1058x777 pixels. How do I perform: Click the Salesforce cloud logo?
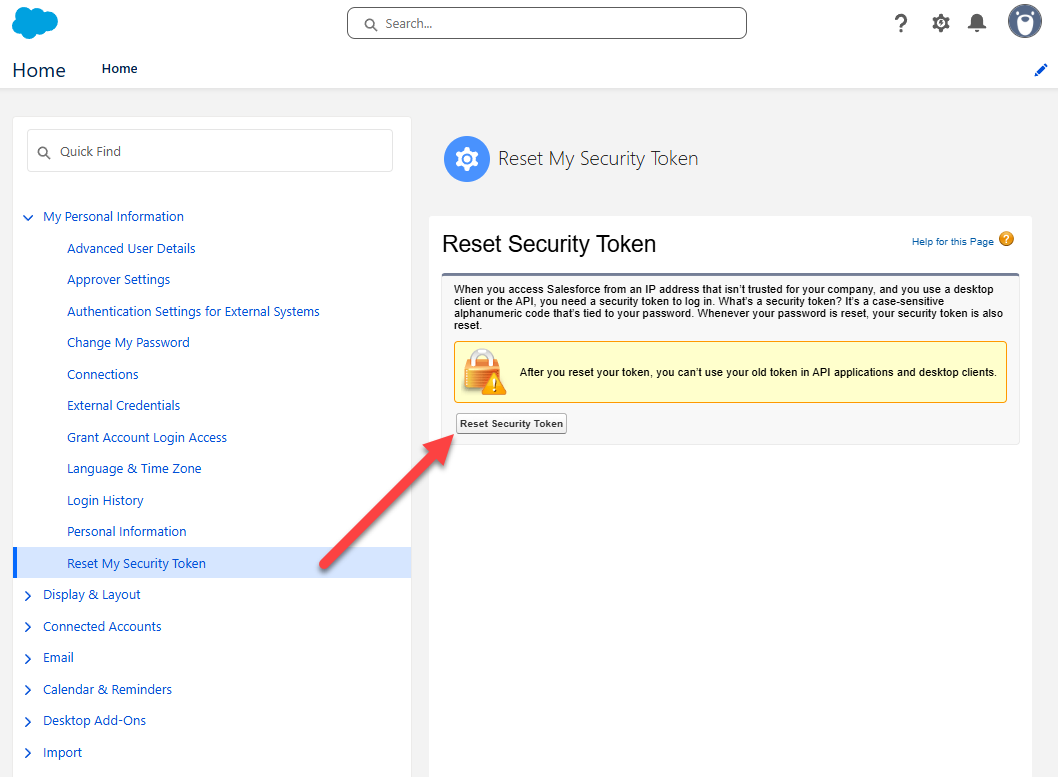tap(35, 22)
